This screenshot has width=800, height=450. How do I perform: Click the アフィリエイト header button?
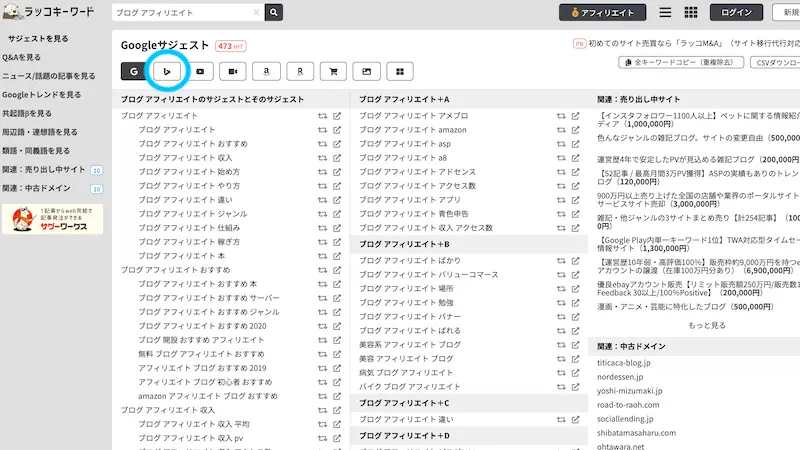601,12
